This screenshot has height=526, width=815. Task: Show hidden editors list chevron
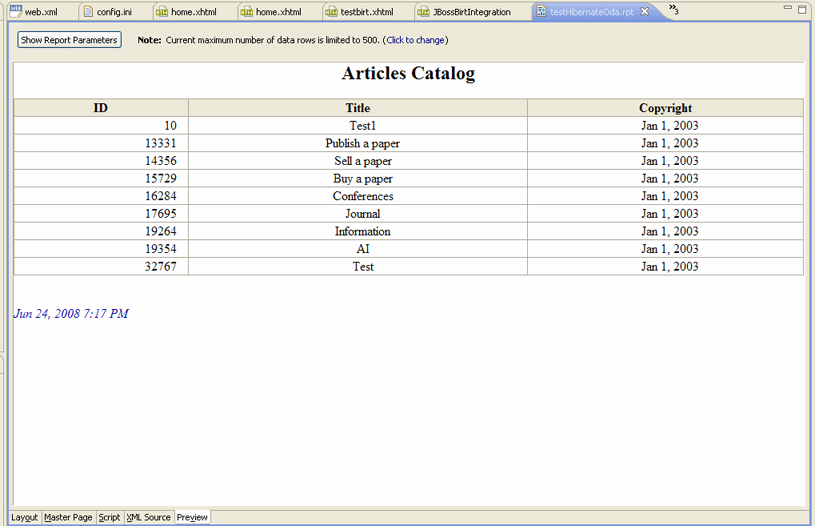(x=674, y=9)
